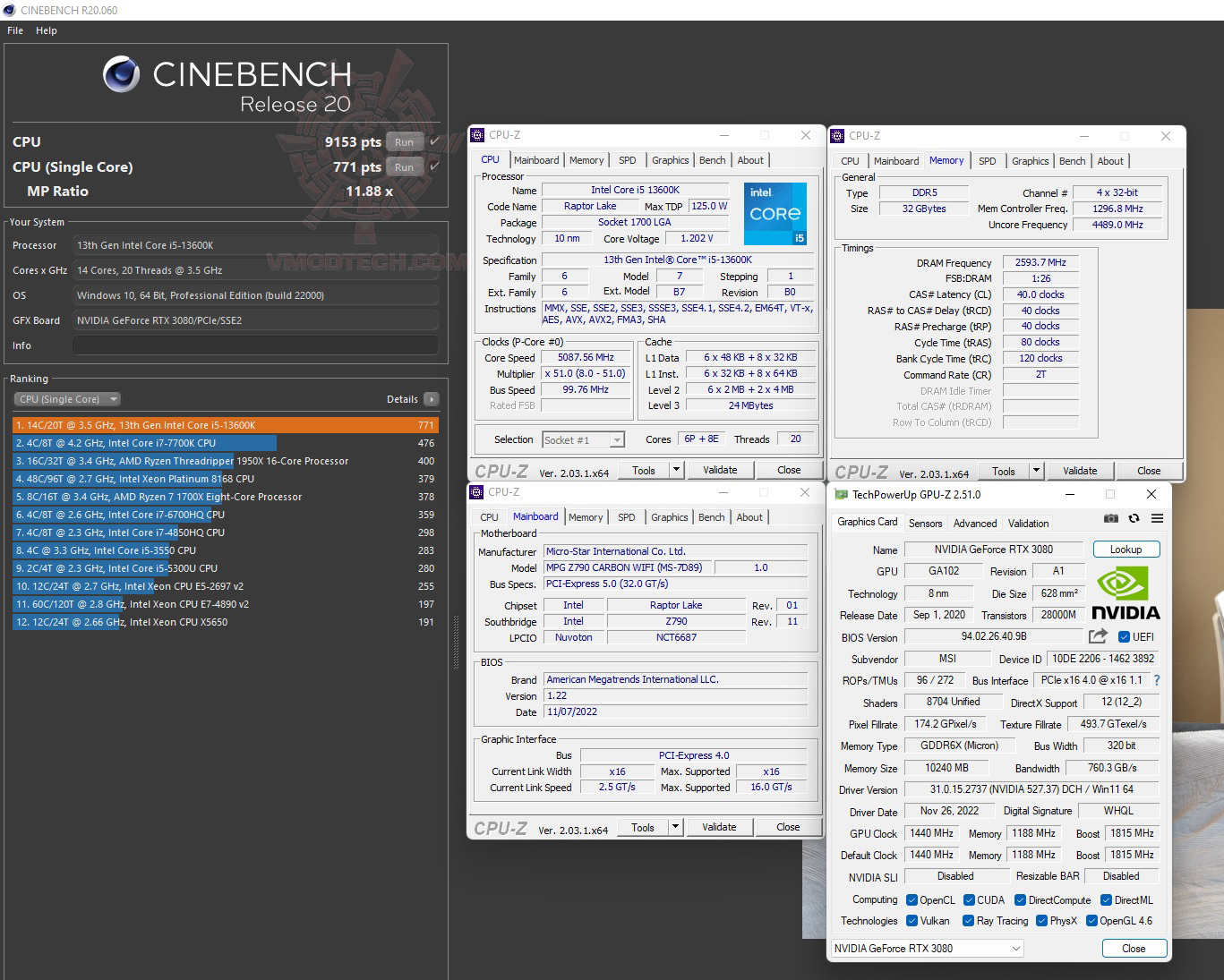
Task: Click the Info field under Your System
Action: [x=255, y=345]
